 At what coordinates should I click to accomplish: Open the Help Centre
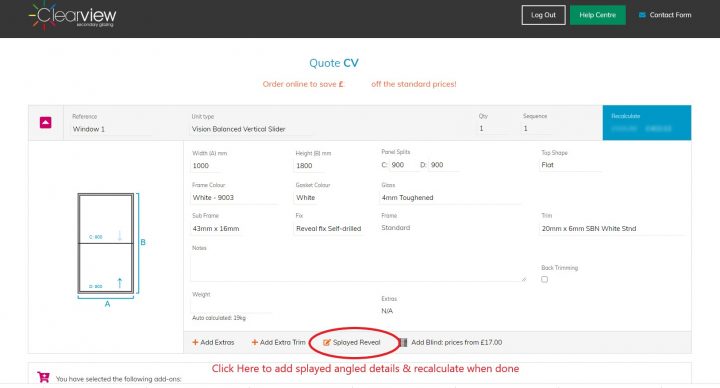pyautogui.click(x=597, y=15)
